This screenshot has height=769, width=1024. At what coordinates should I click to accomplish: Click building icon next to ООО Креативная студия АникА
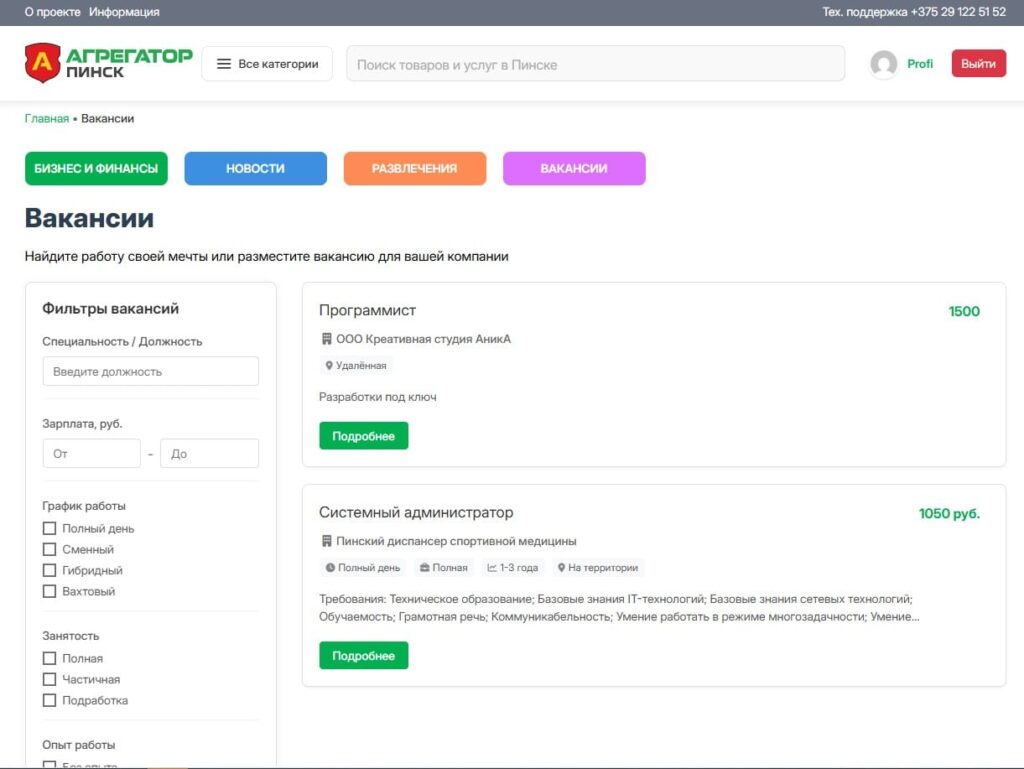tap(326, 339)
